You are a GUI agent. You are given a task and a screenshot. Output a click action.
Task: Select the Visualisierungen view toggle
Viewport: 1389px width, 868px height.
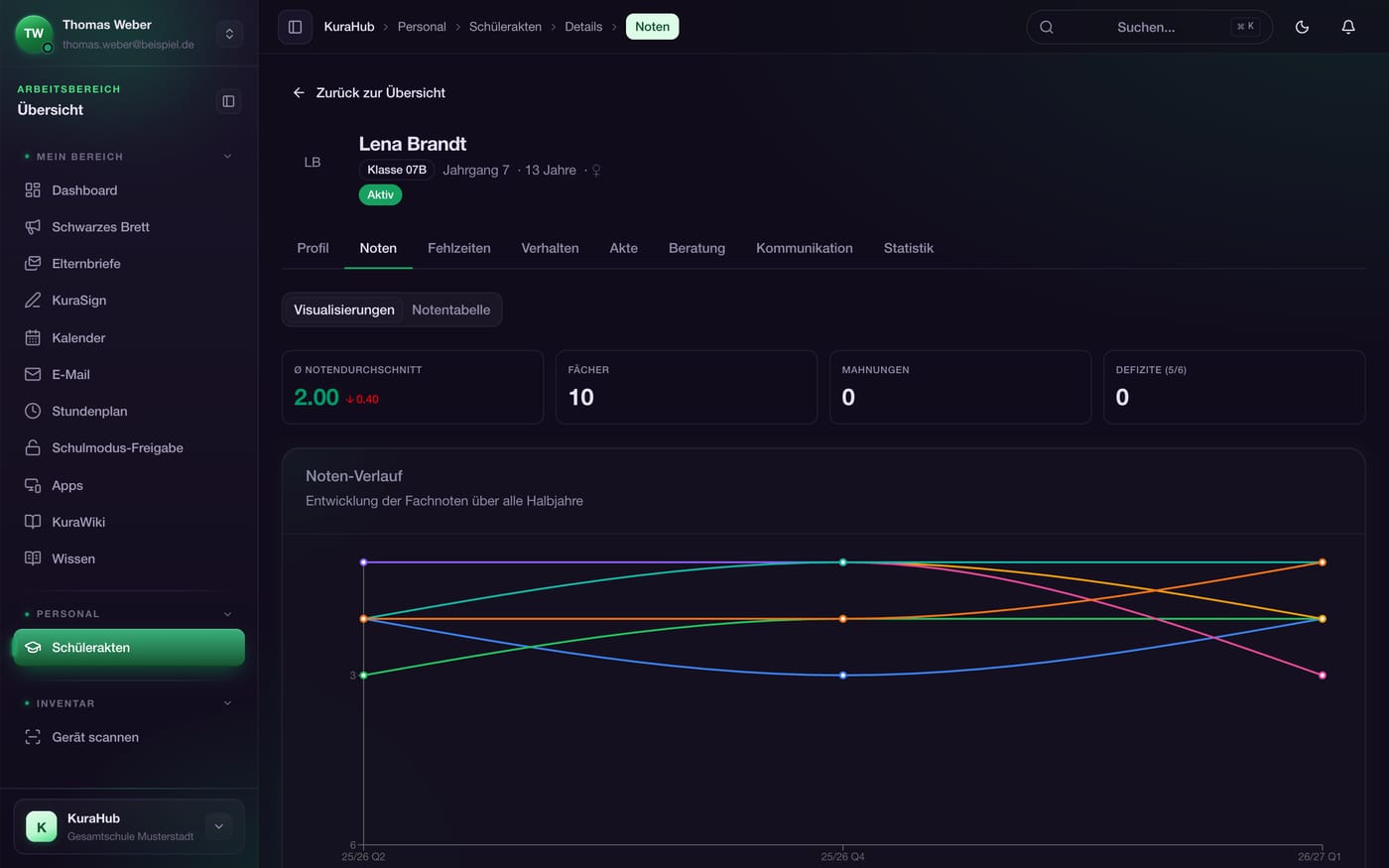(x=344, y=310)
